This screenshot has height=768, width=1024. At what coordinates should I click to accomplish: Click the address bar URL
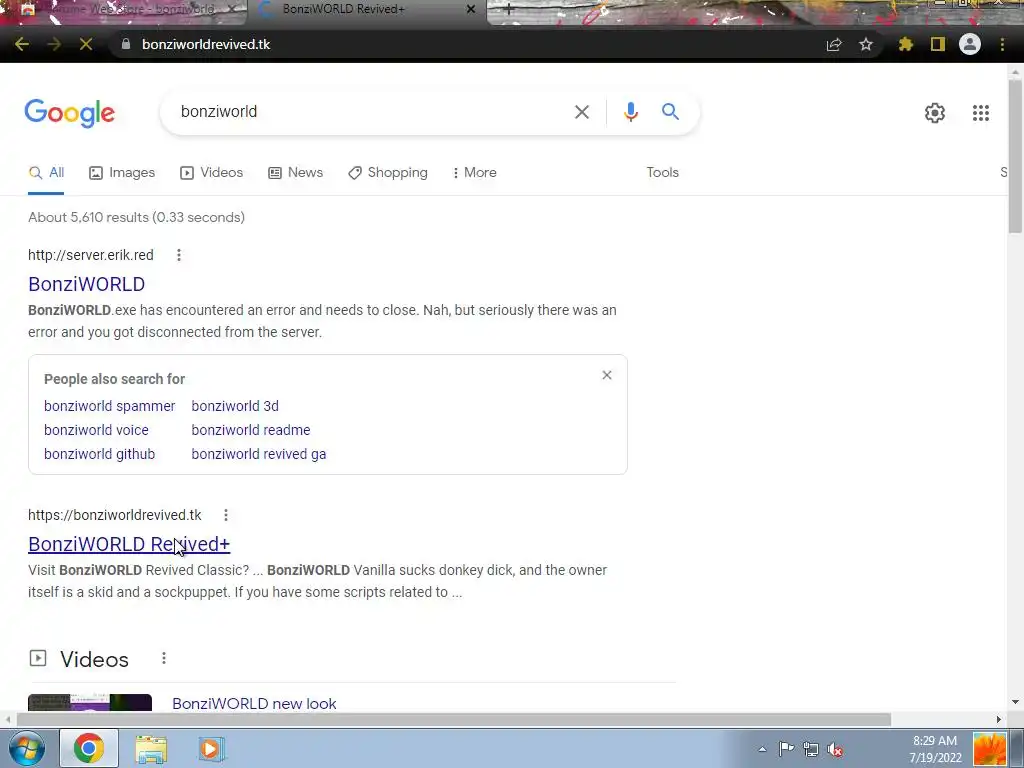pyautogui.click(x=206, y=44)
